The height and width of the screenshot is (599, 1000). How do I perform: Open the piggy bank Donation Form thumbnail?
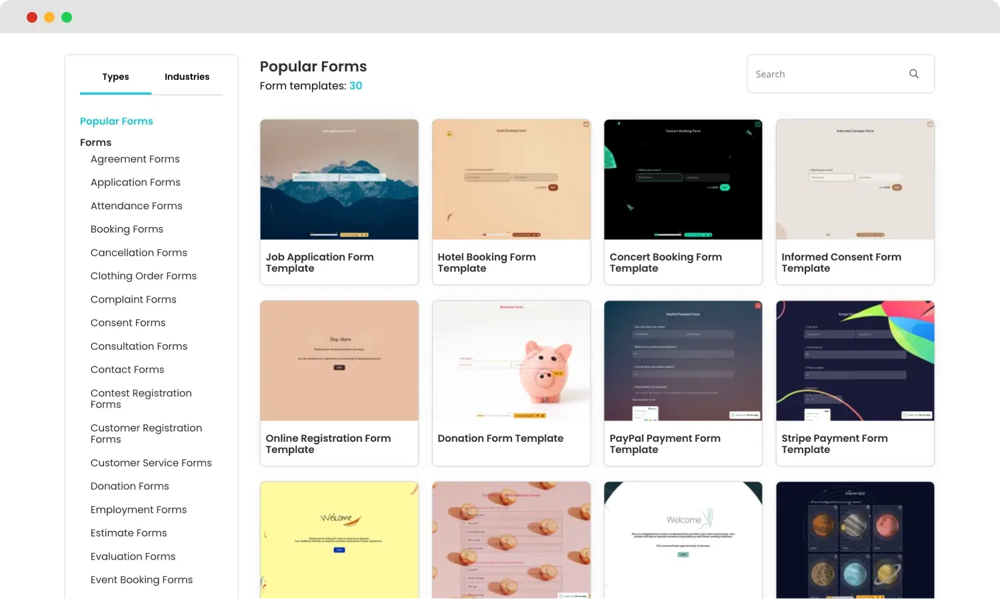coord(511,361)
